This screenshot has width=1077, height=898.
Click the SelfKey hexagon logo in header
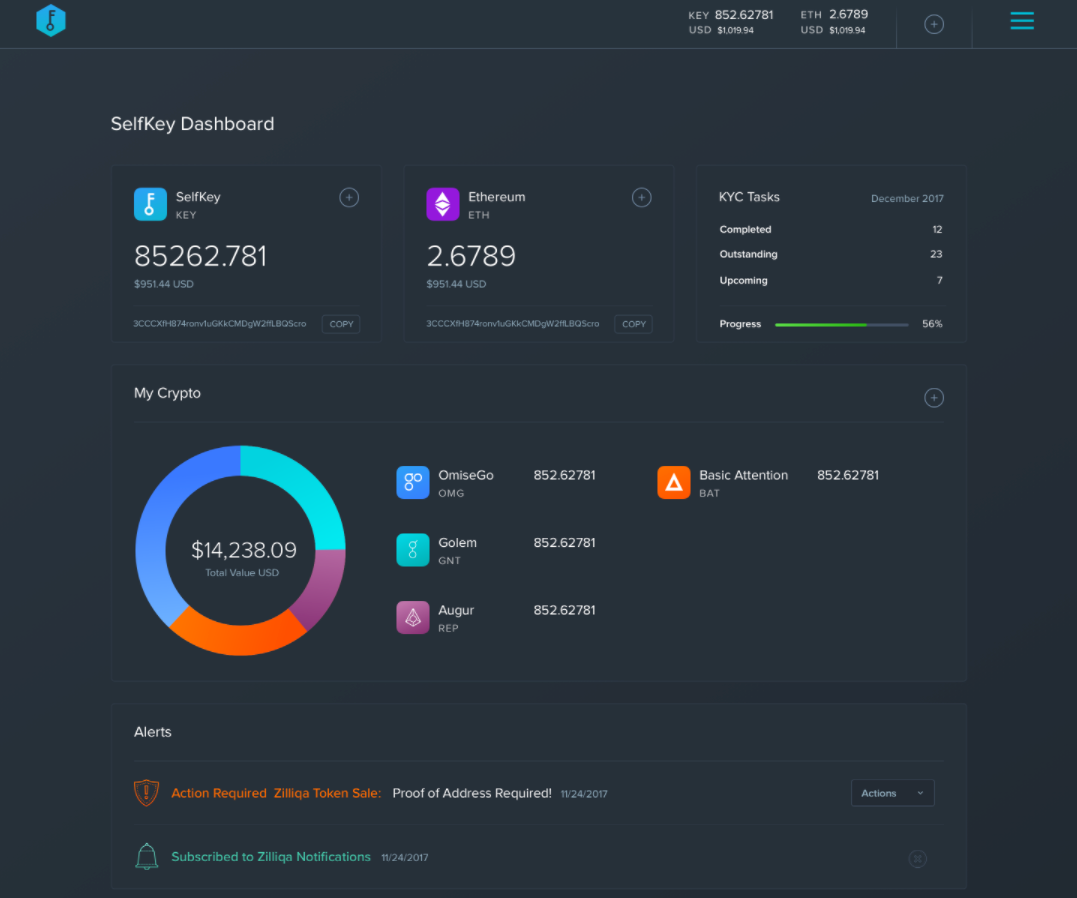51,21
